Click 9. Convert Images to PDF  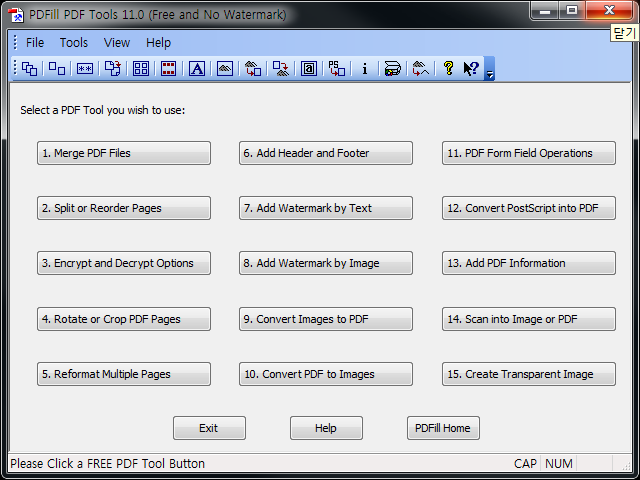point(326,319)
